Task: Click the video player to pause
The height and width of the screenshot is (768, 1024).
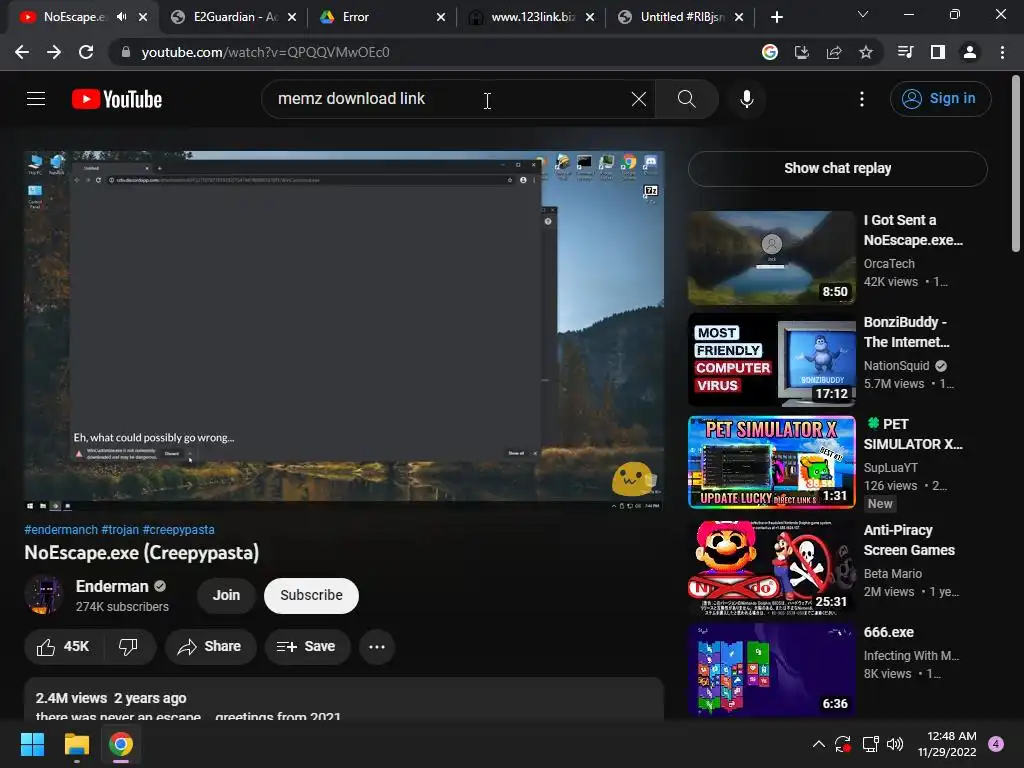Action: [344, 330]
